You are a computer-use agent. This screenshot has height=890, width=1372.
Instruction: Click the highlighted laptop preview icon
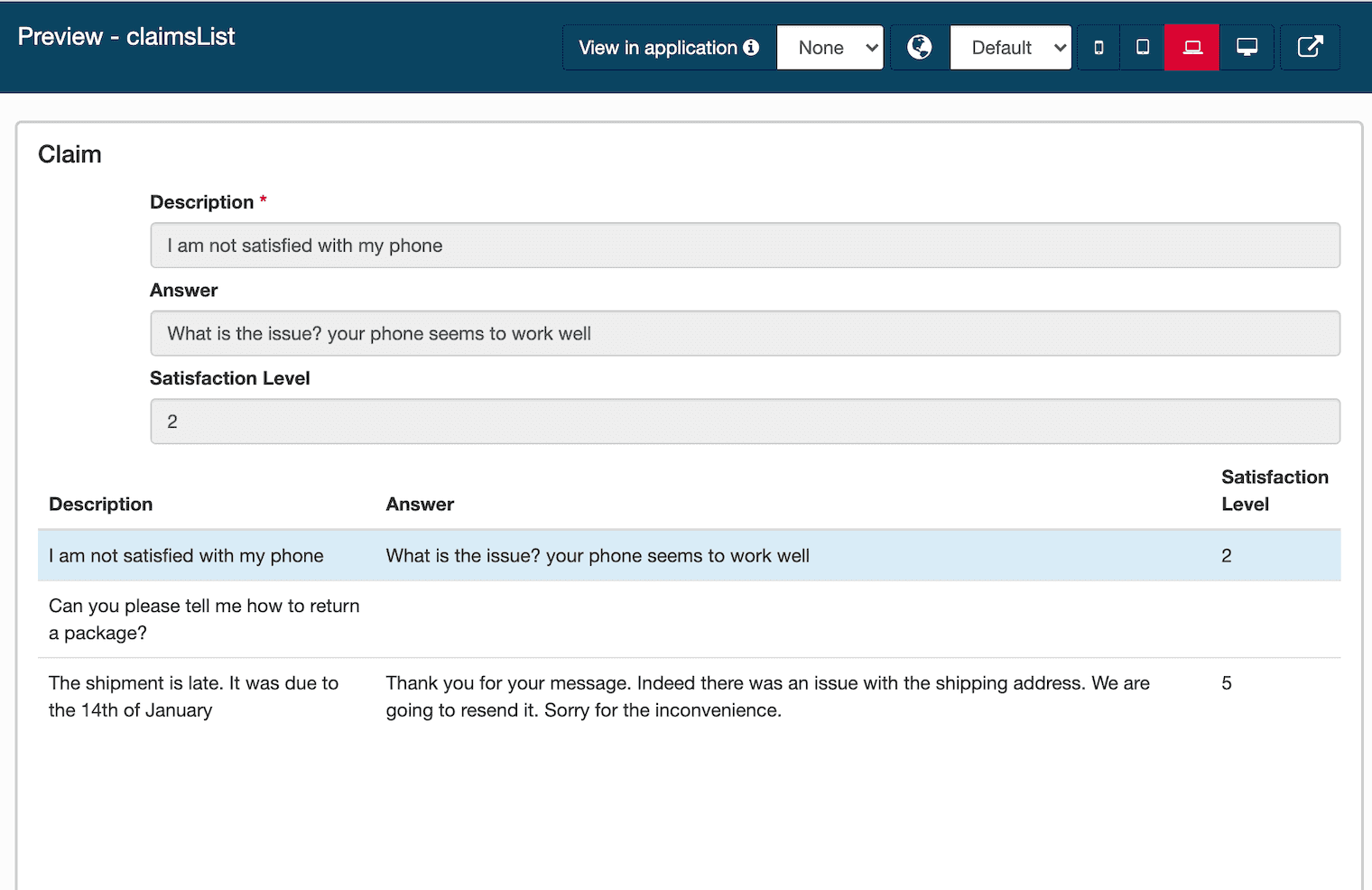click(x=1191, y=47)
